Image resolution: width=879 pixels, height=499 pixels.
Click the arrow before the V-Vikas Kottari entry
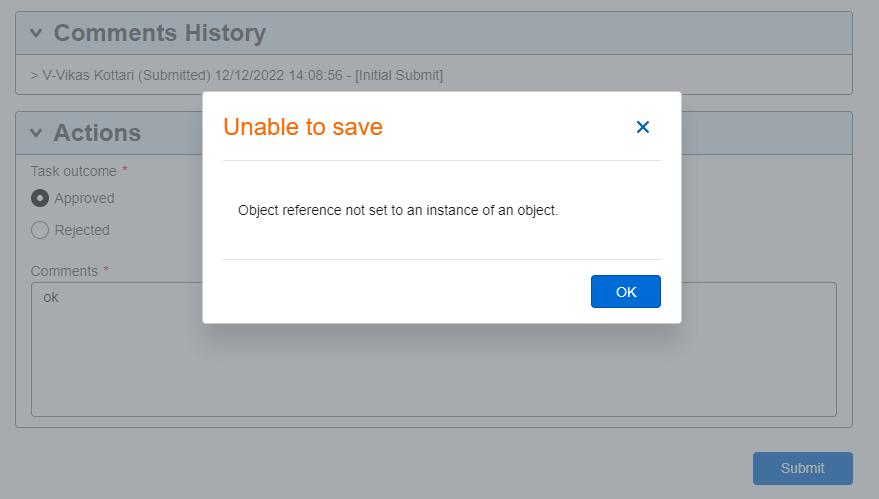(x=34, y=76)
